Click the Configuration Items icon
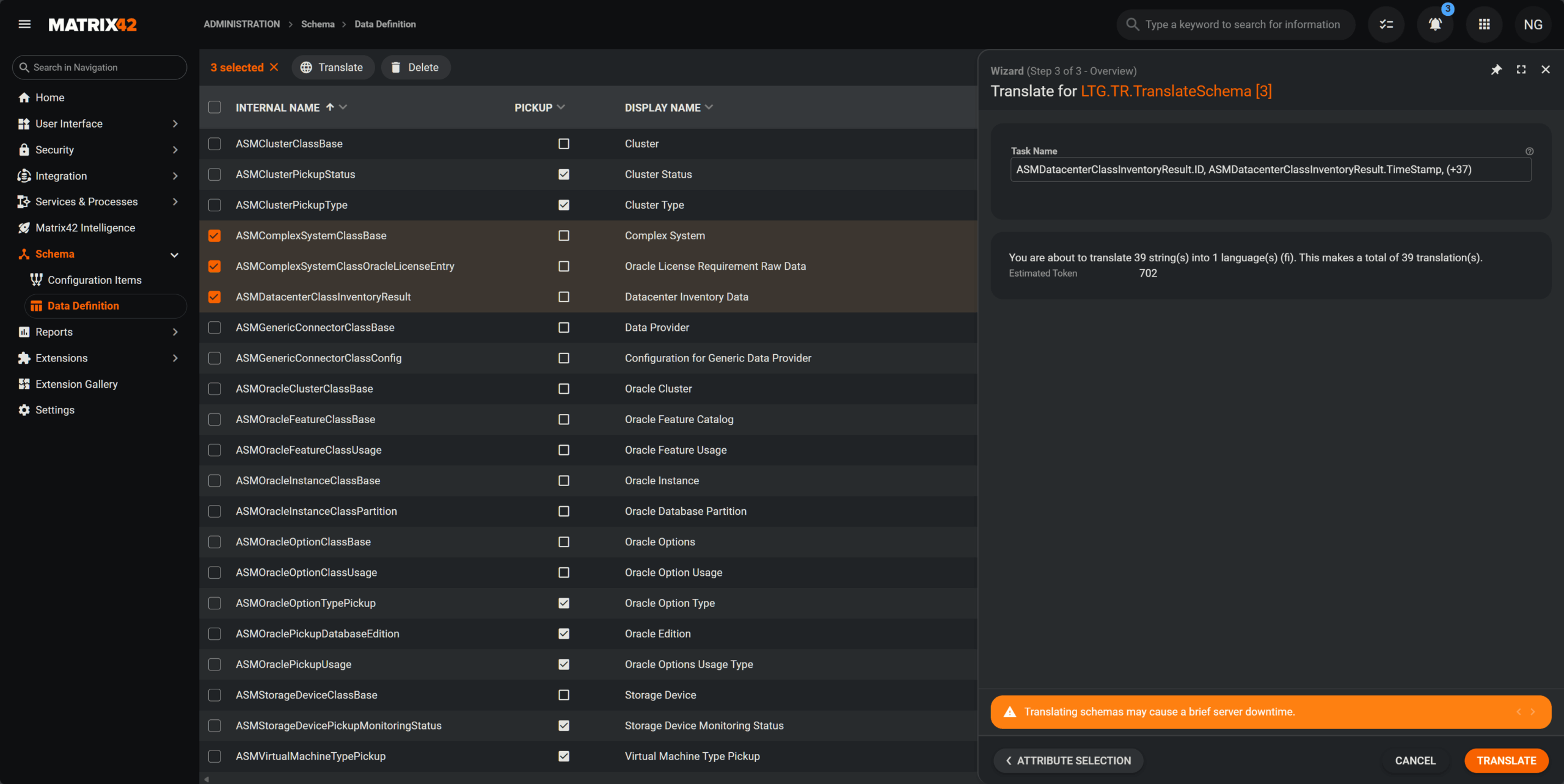Viewport: 1564px width, 784px height. [x=36, y=280]
